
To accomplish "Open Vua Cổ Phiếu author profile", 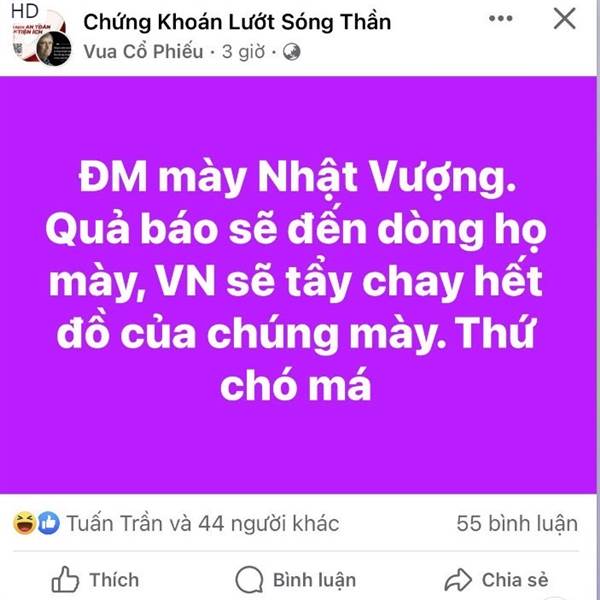I will 143,51.
